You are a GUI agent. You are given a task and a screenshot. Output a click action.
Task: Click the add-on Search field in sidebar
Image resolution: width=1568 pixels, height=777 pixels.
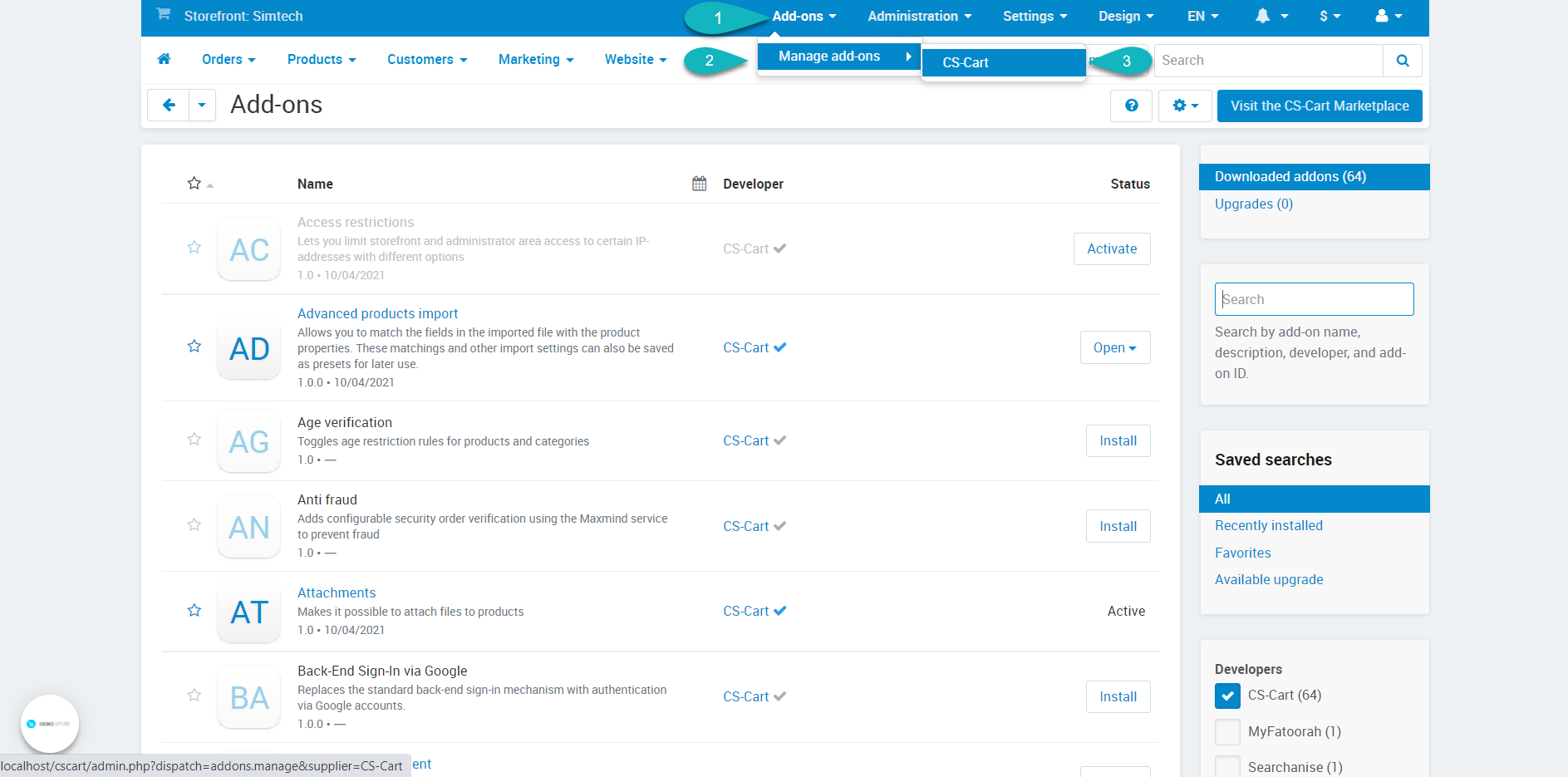(1314, 299)
